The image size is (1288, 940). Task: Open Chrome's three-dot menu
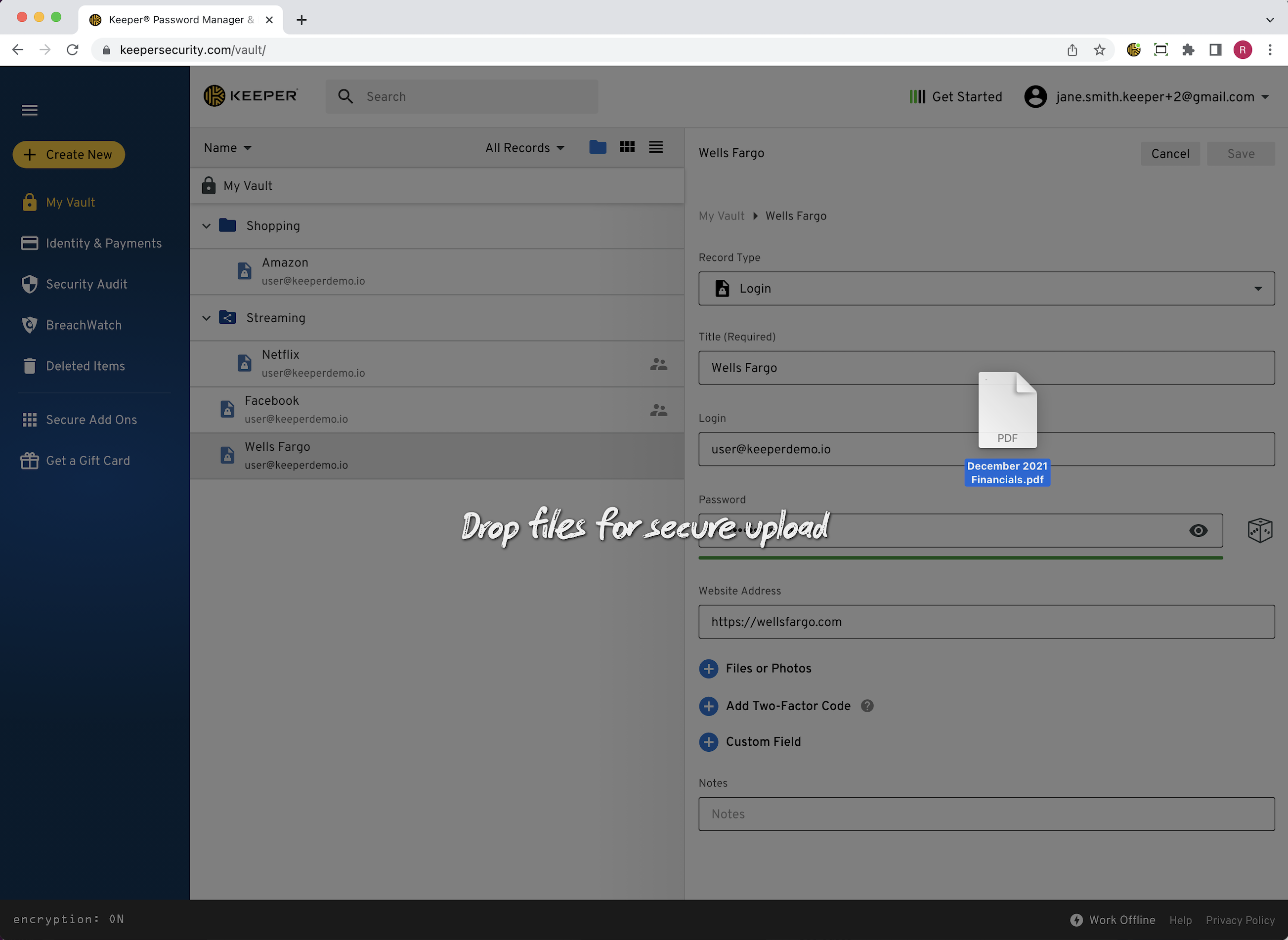click(x=1270, y=50)
